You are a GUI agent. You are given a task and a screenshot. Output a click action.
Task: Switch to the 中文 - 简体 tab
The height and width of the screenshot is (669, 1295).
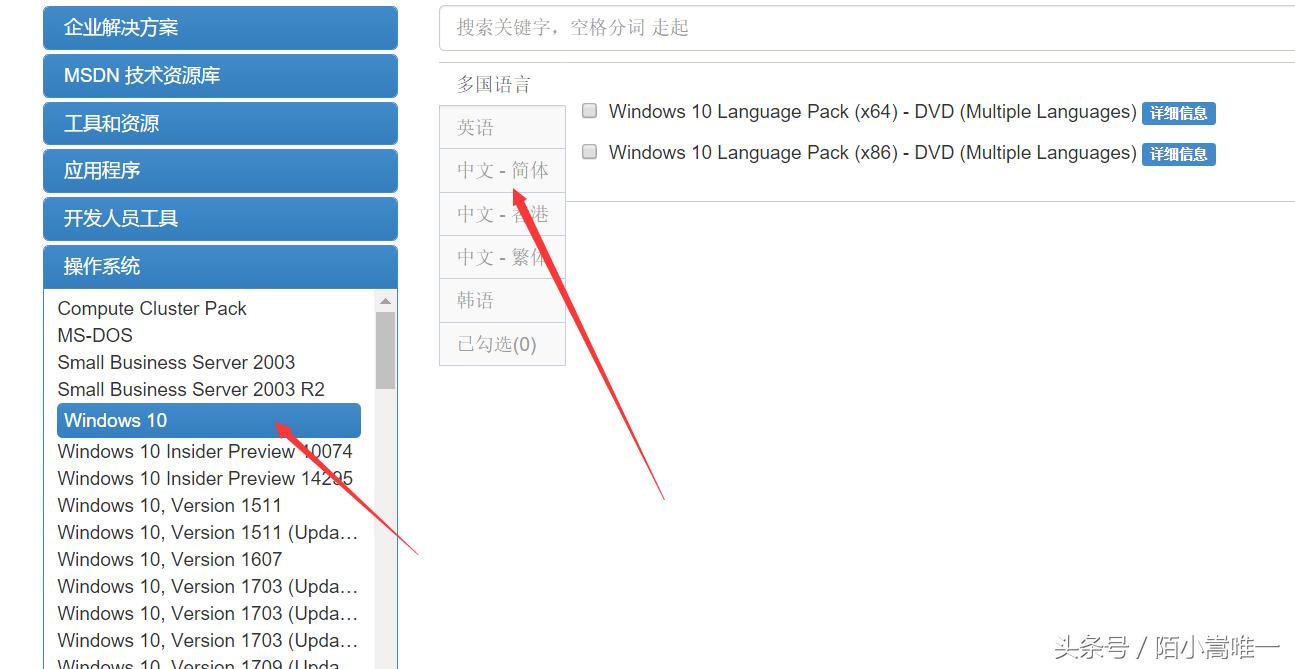point(502,170)
